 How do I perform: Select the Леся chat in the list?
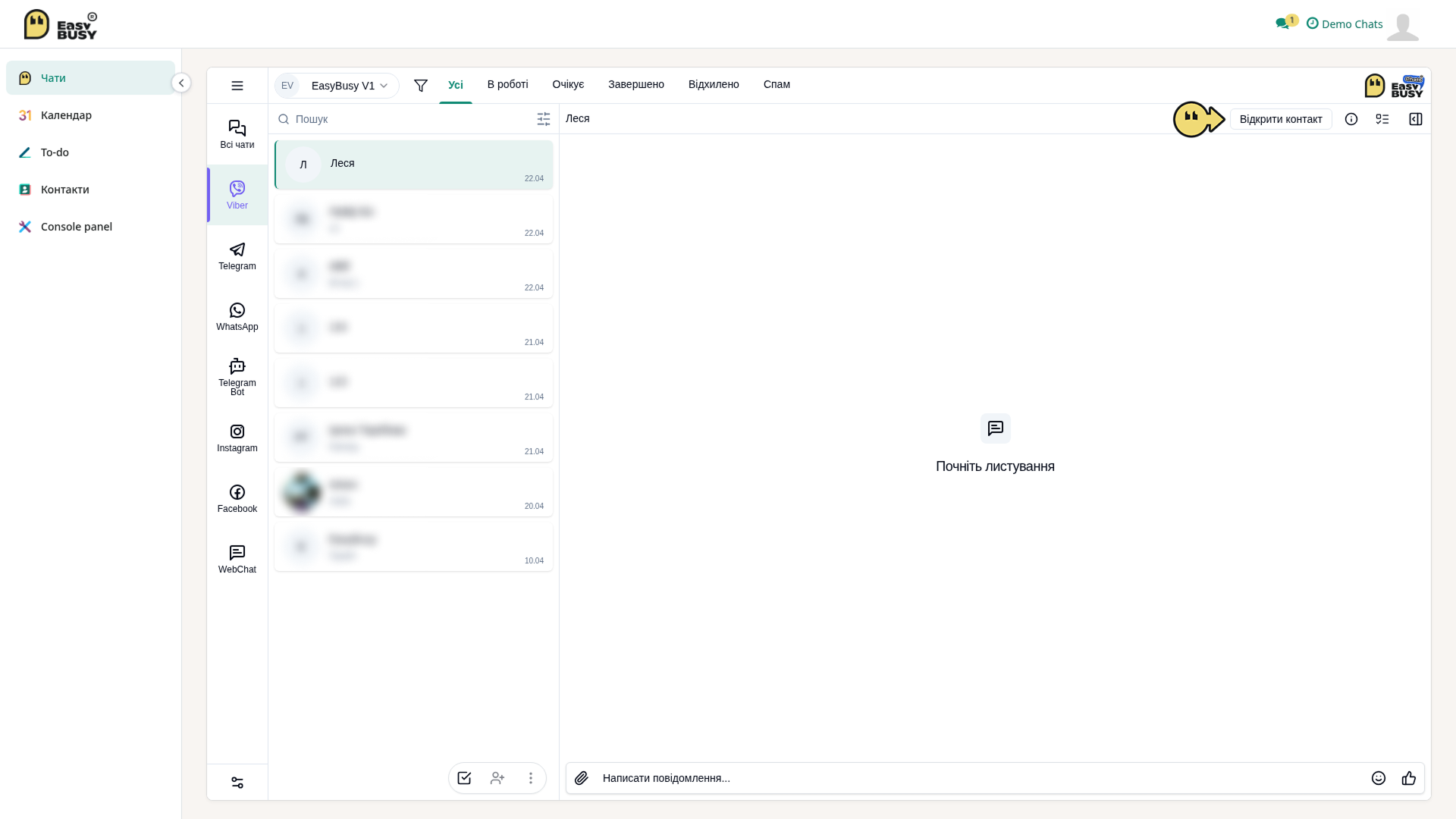point(414,165)
